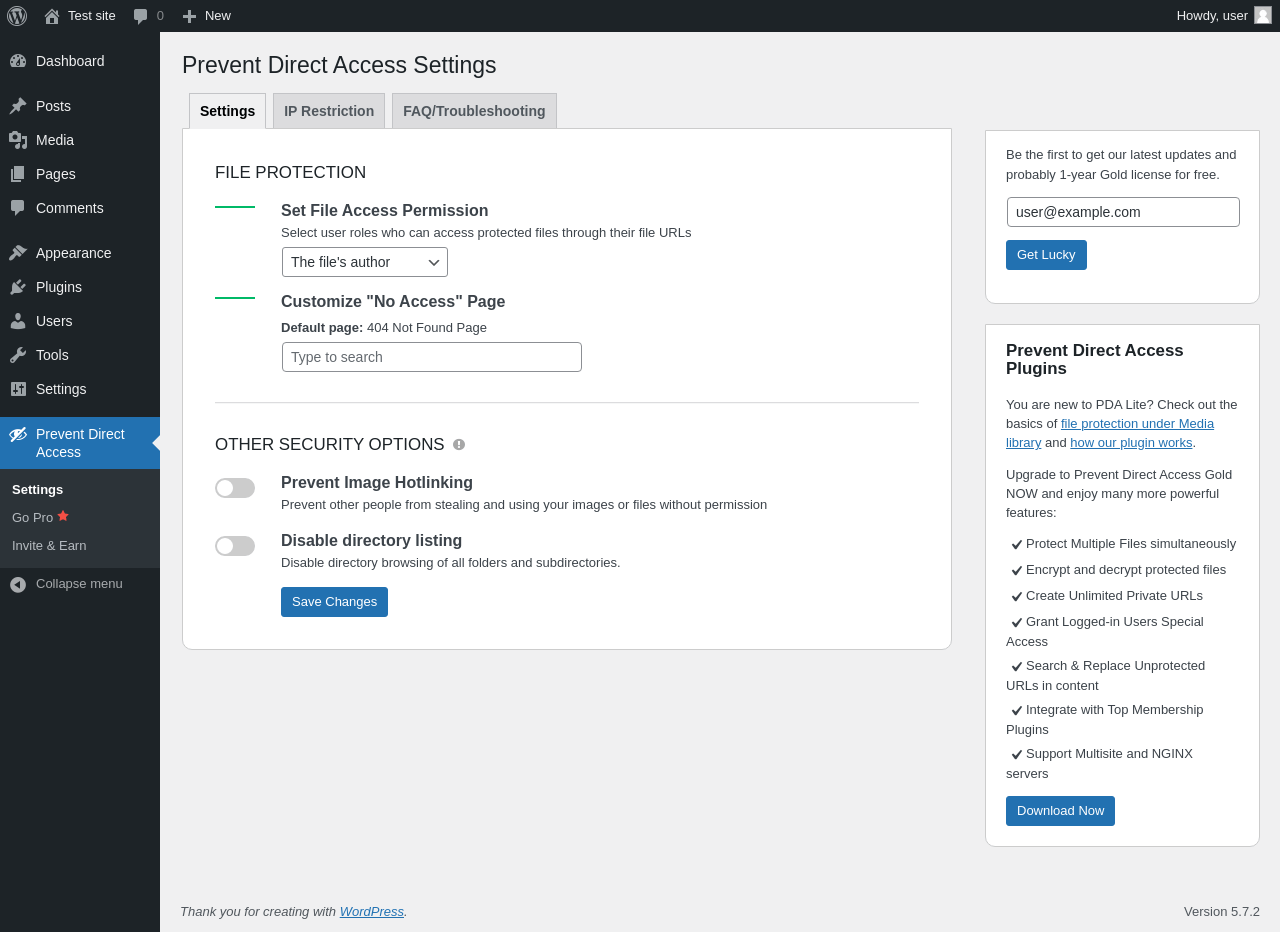Enable the Prevent Image Hotlinking toggle

(235, 488)
